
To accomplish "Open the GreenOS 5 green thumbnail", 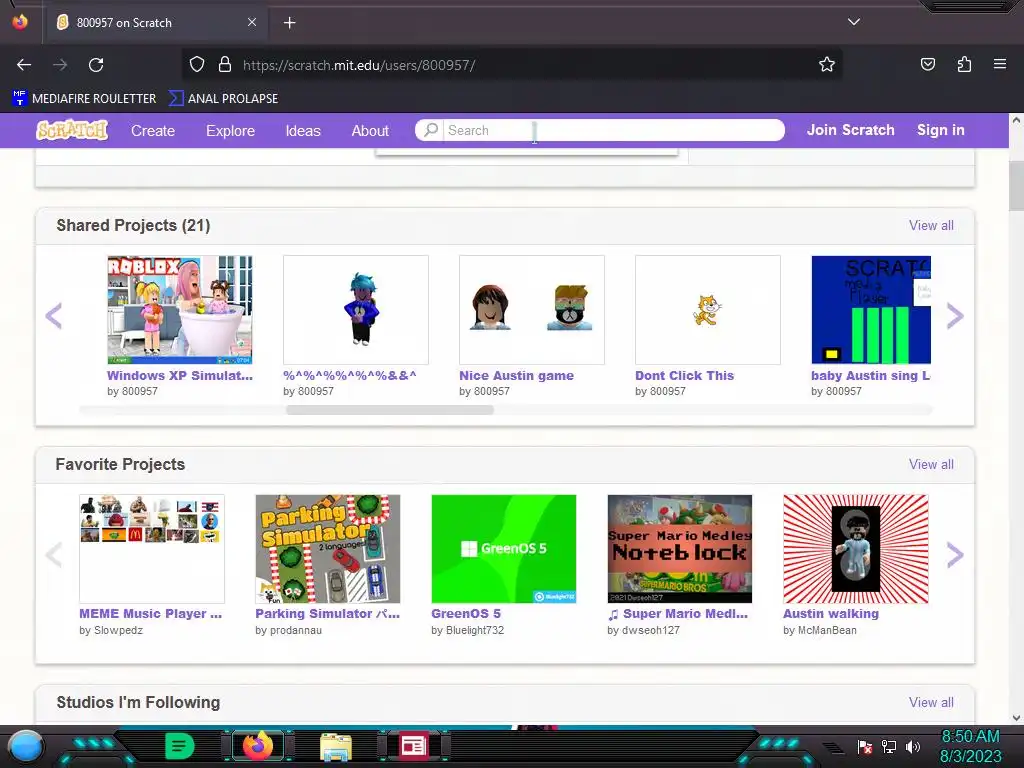I will click(504, 549).
